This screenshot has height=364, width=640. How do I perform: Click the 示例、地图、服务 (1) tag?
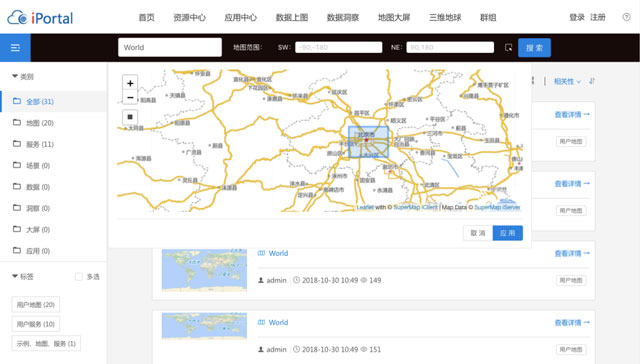tap(46, 344)
